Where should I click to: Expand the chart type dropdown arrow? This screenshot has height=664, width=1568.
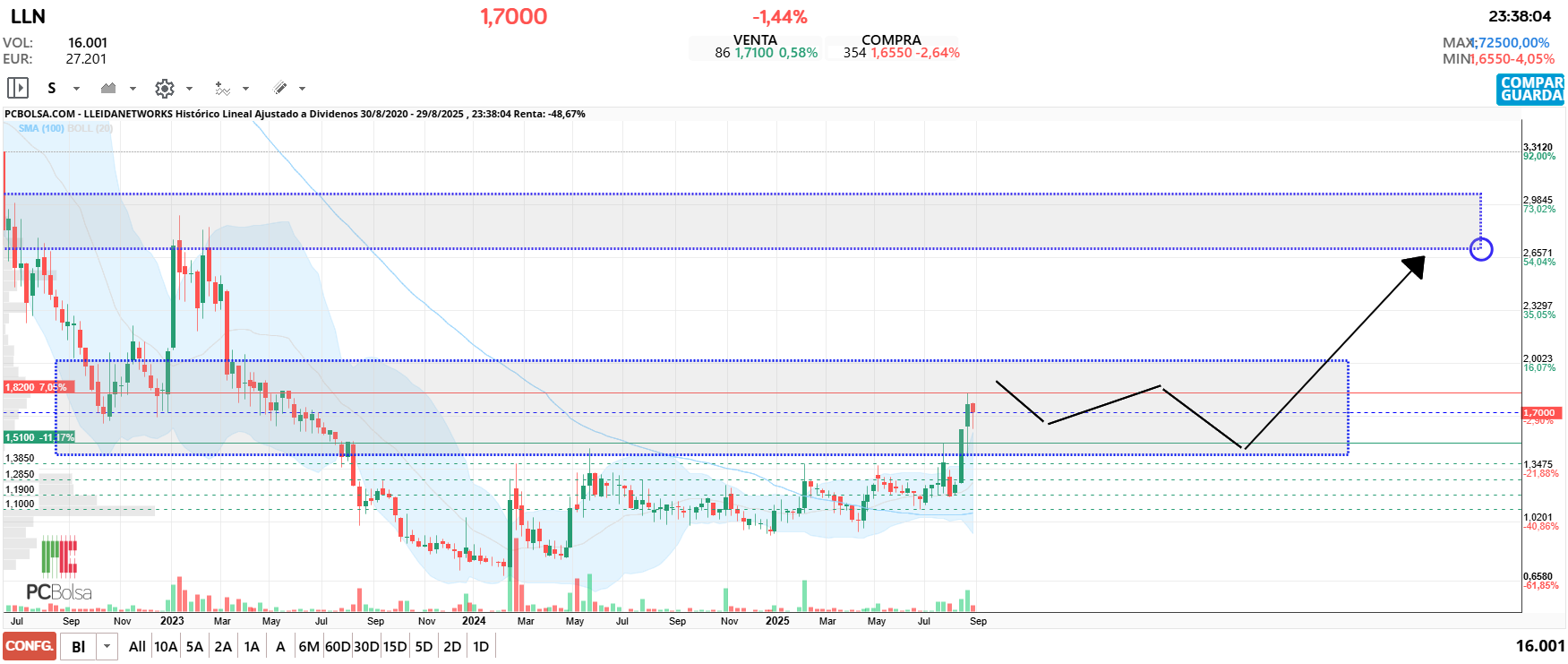click(x=133, y=89)
